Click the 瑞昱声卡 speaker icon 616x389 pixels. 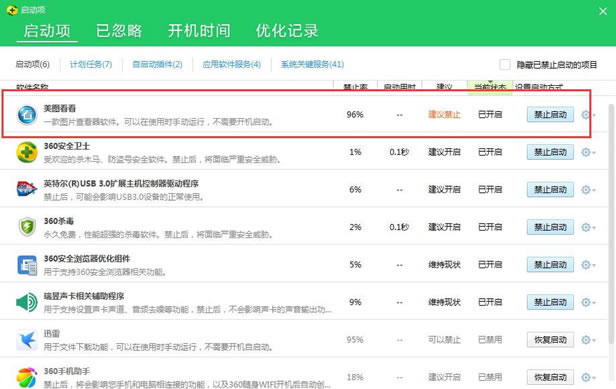(27, 302)
